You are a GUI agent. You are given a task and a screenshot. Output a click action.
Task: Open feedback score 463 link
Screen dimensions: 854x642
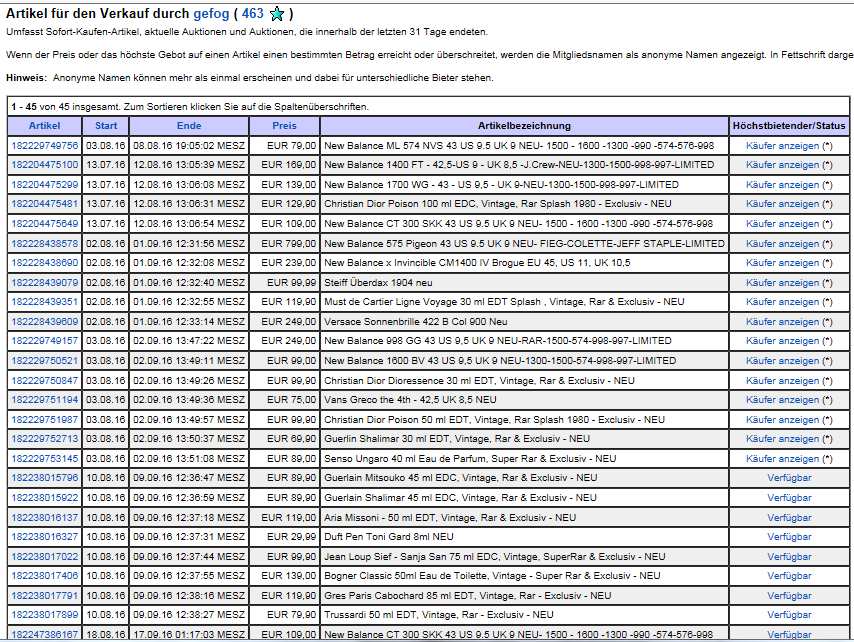pos(253,14)
